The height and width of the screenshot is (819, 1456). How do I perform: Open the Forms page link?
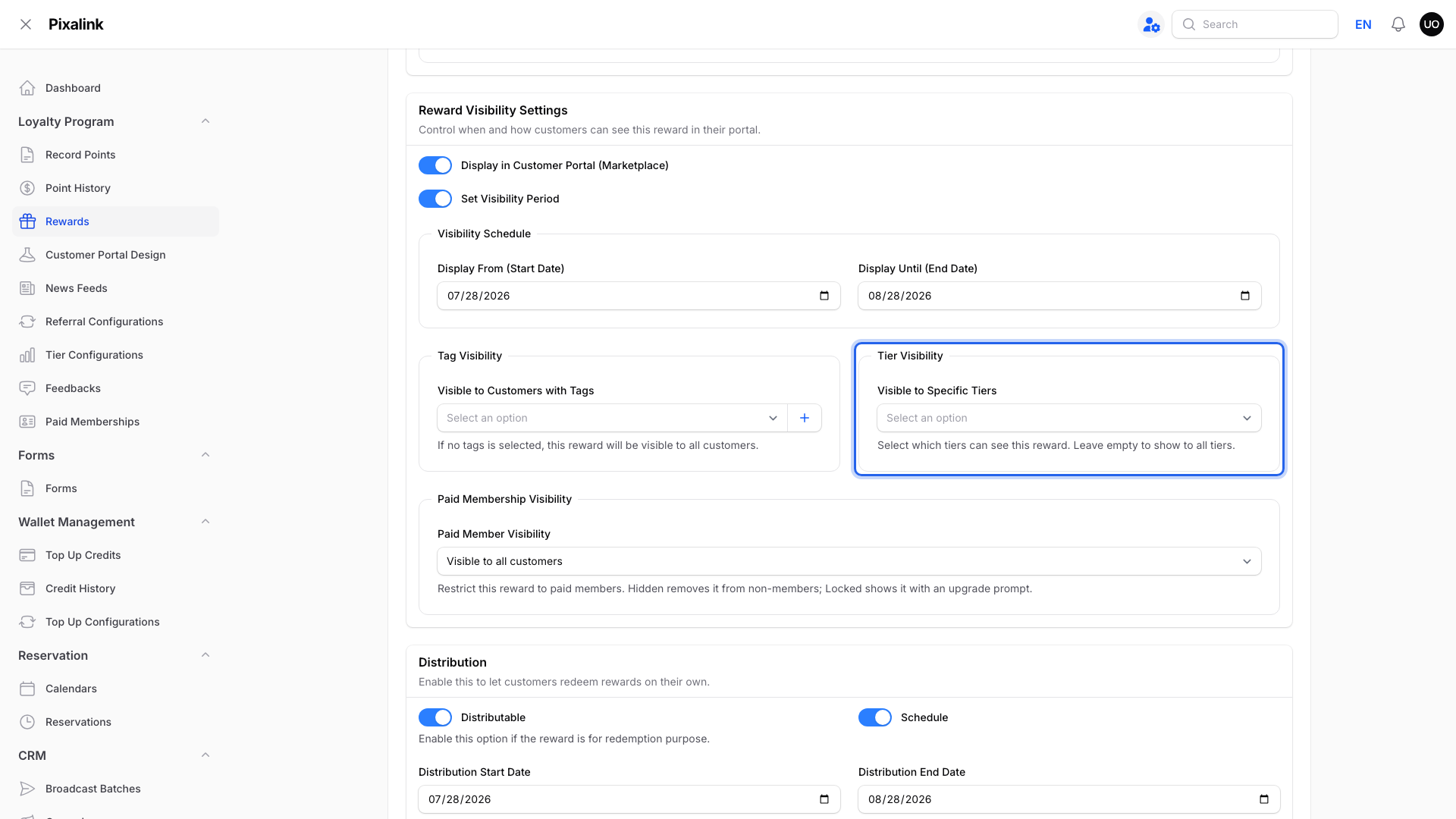click(x=115, y=488)
